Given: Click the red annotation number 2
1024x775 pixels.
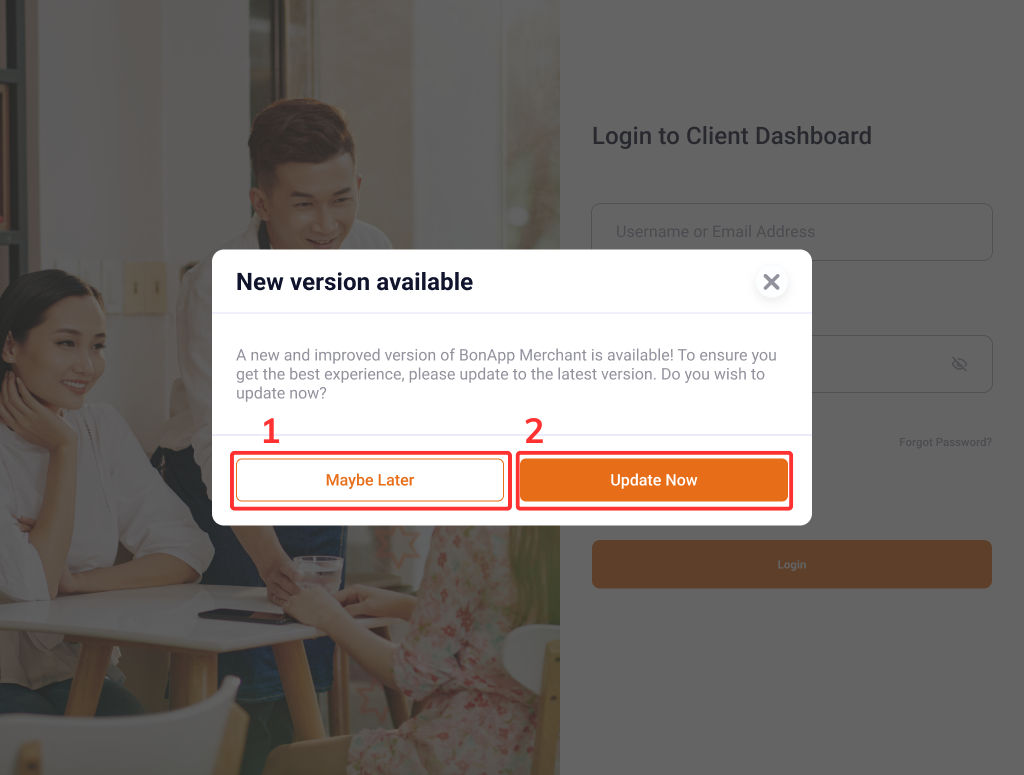Looking at the screenshot, I should click(x=534, y=432).
